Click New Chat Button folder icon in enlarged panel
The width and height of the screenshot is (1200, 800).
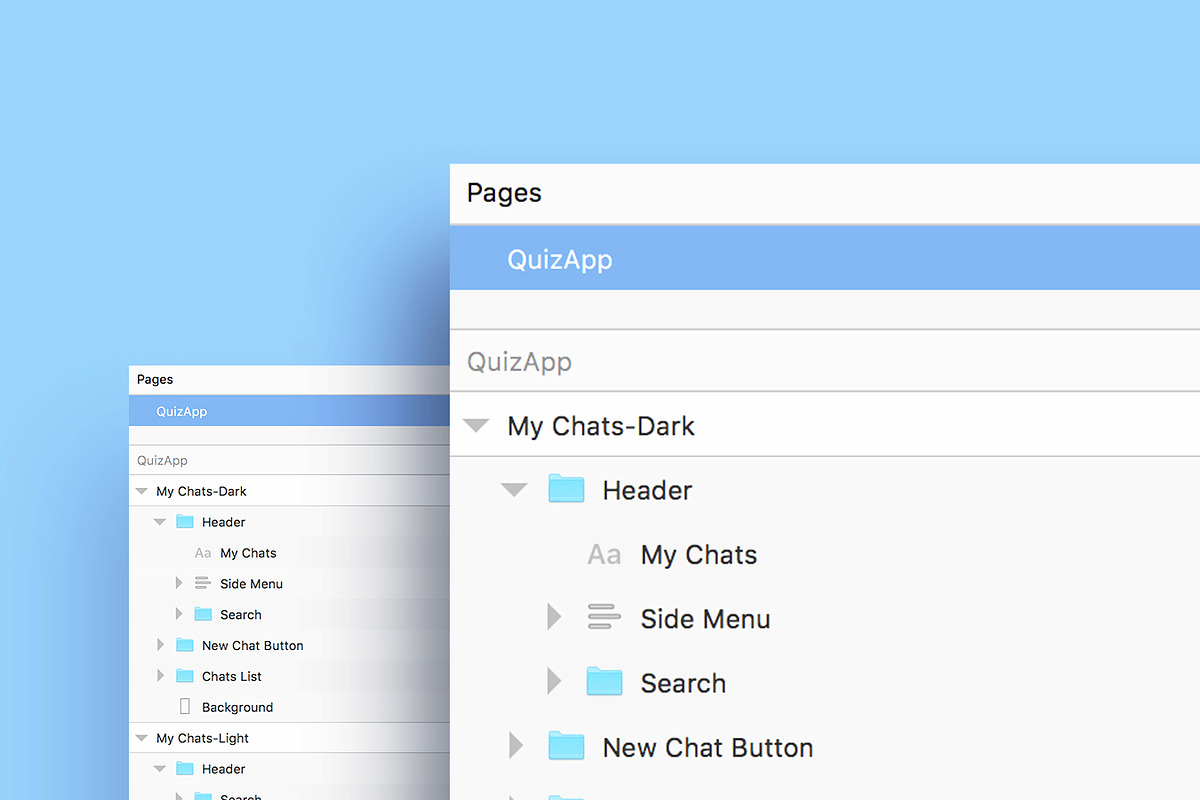[x=566, y=746]
